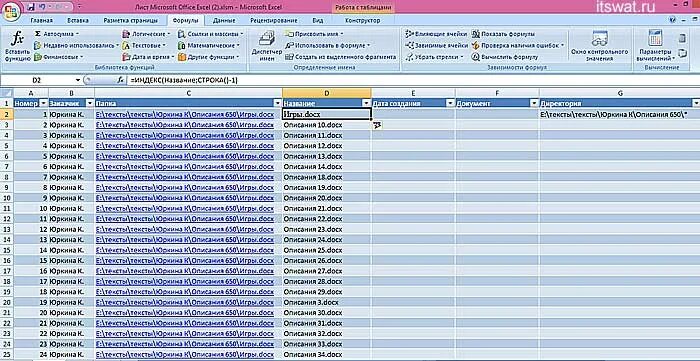Screen dimensions: 700x361
Task: Open the Office button menu
Action: pyautogui.click(x=11, y=12)
